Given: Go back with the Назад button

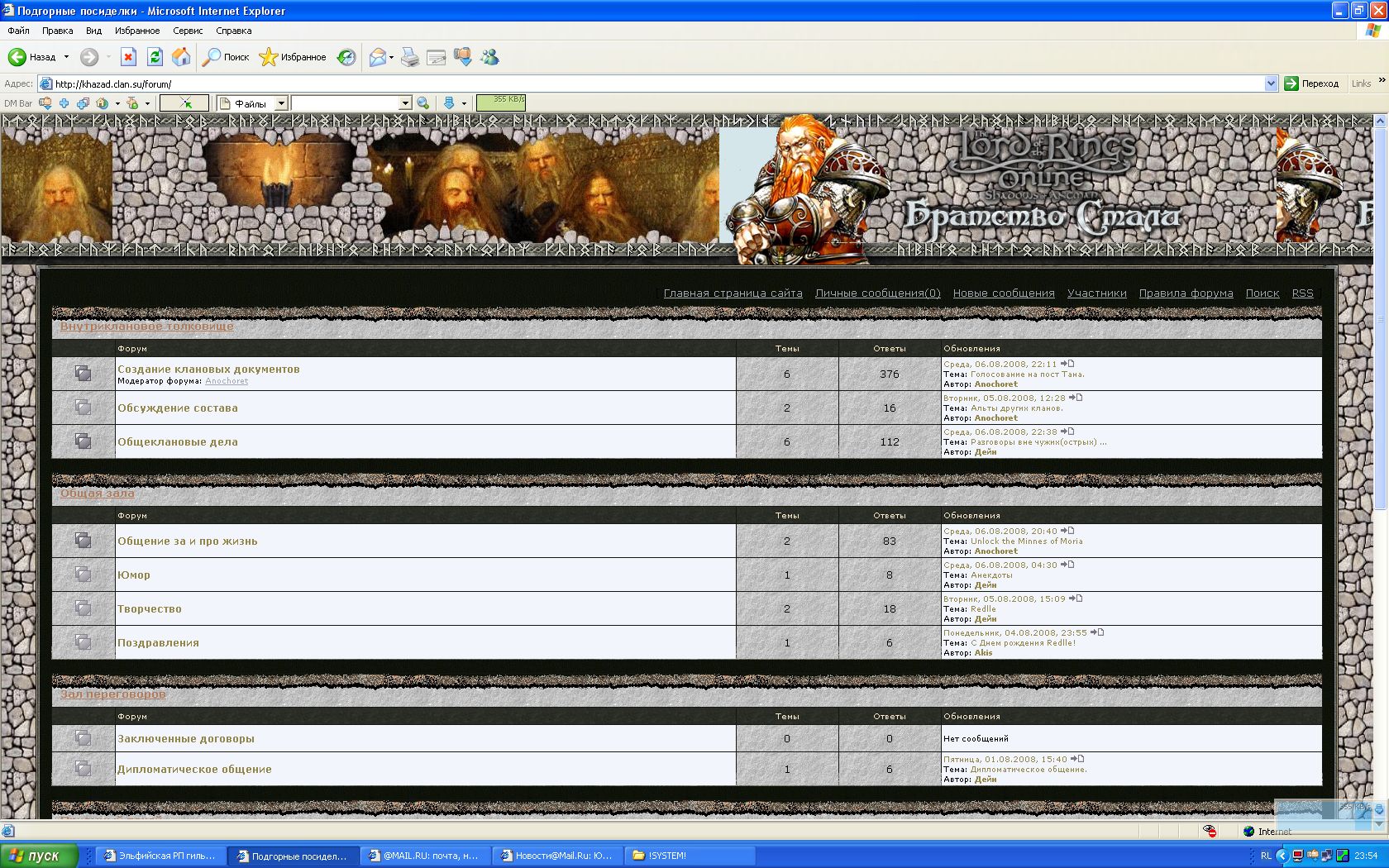Looking at the screenshot, I should 32,57.
